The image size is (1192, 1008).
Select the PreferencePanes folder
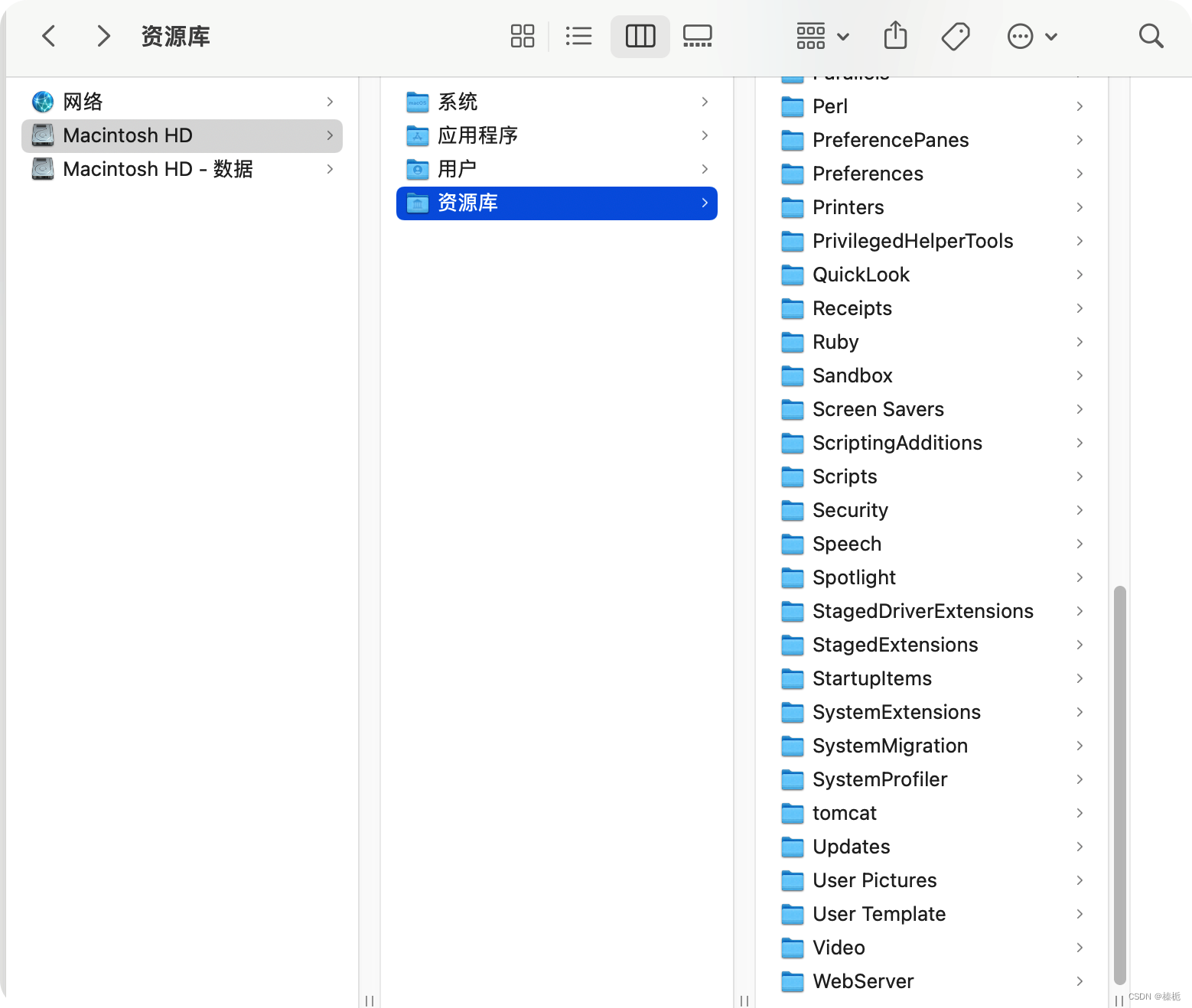[x=932, y=140]
